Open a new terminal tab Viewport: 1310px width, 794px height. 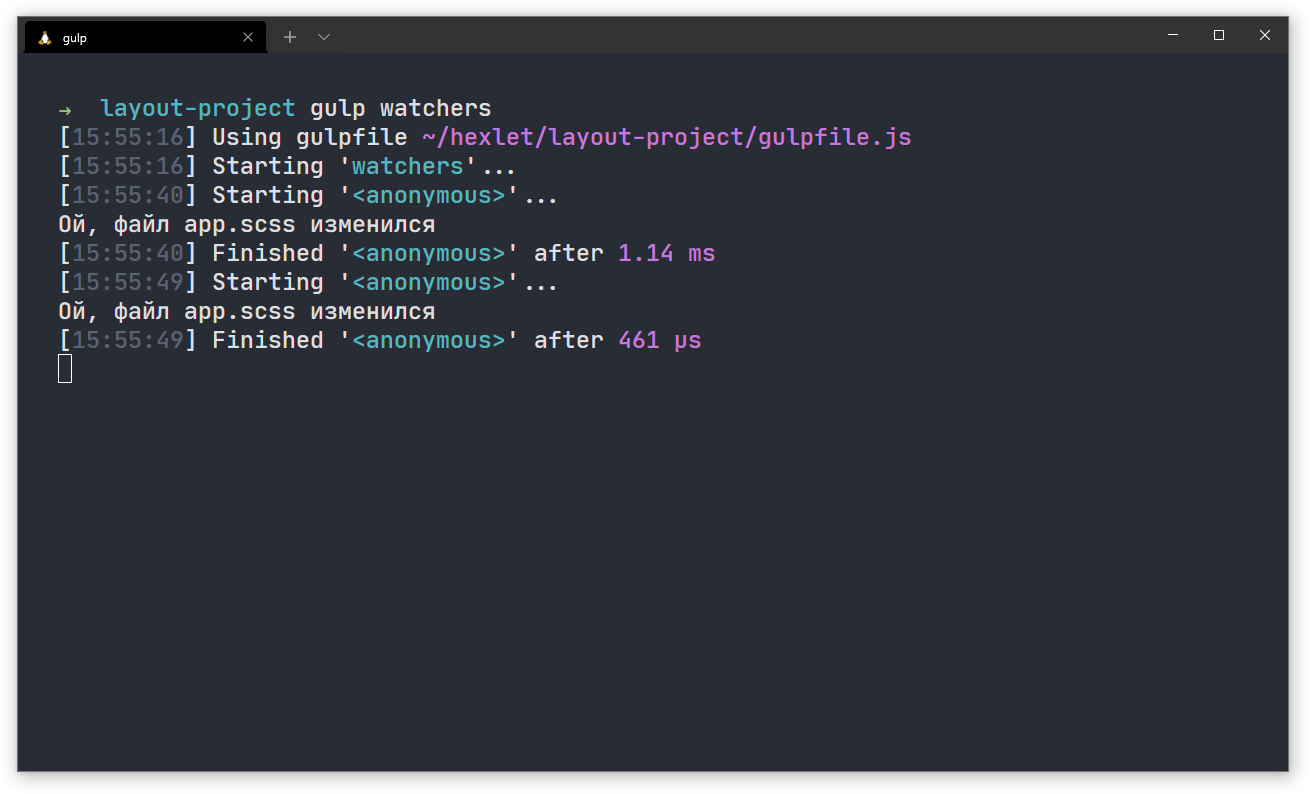290,37
